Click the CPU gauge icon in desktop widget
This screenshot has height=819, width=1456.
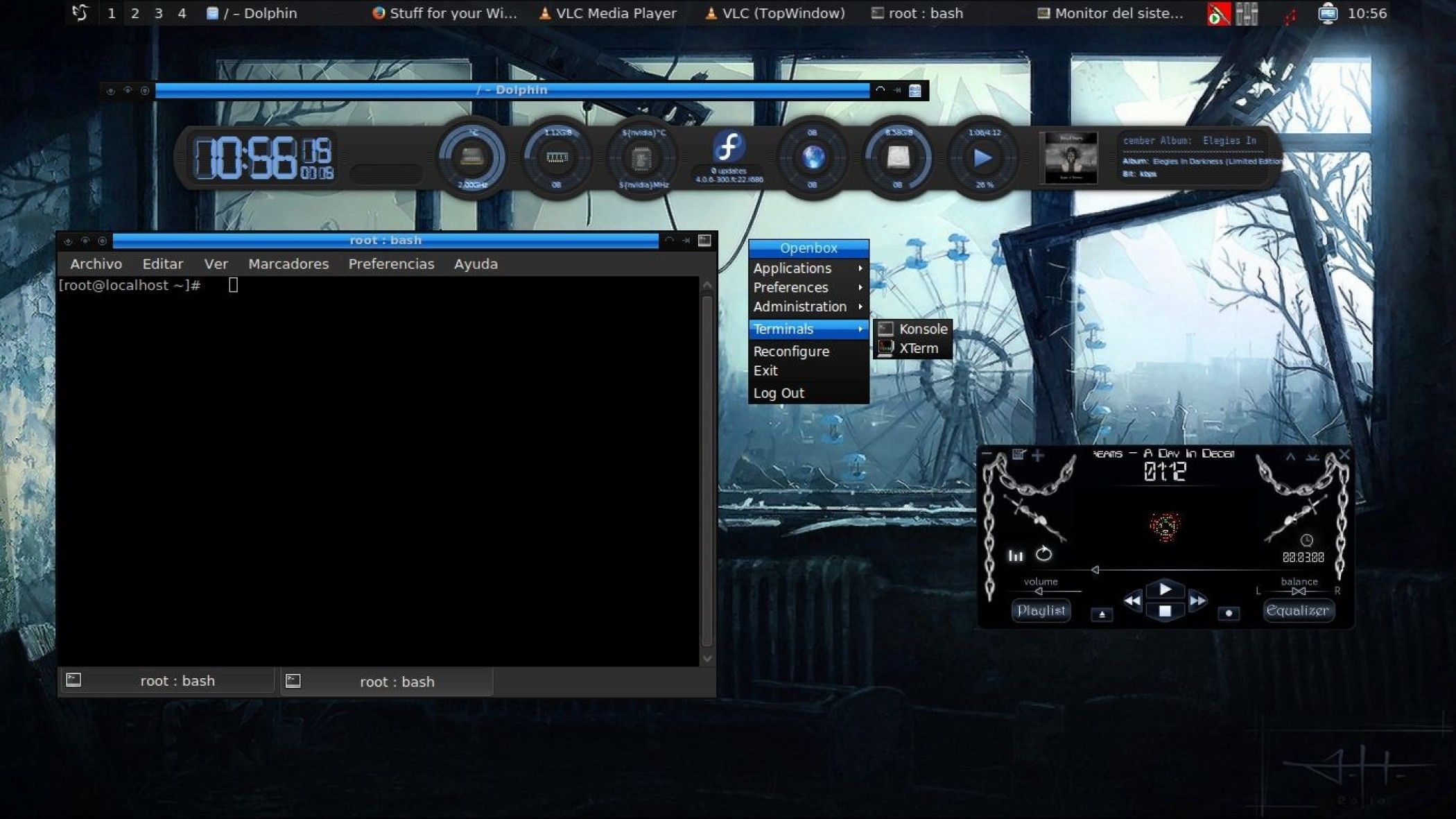(x=471, y=157)
